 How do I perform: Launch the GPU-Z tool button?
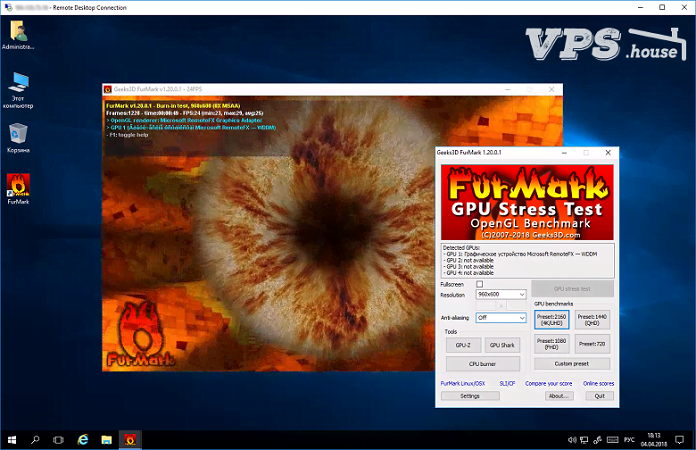click(x=461, y=345)
